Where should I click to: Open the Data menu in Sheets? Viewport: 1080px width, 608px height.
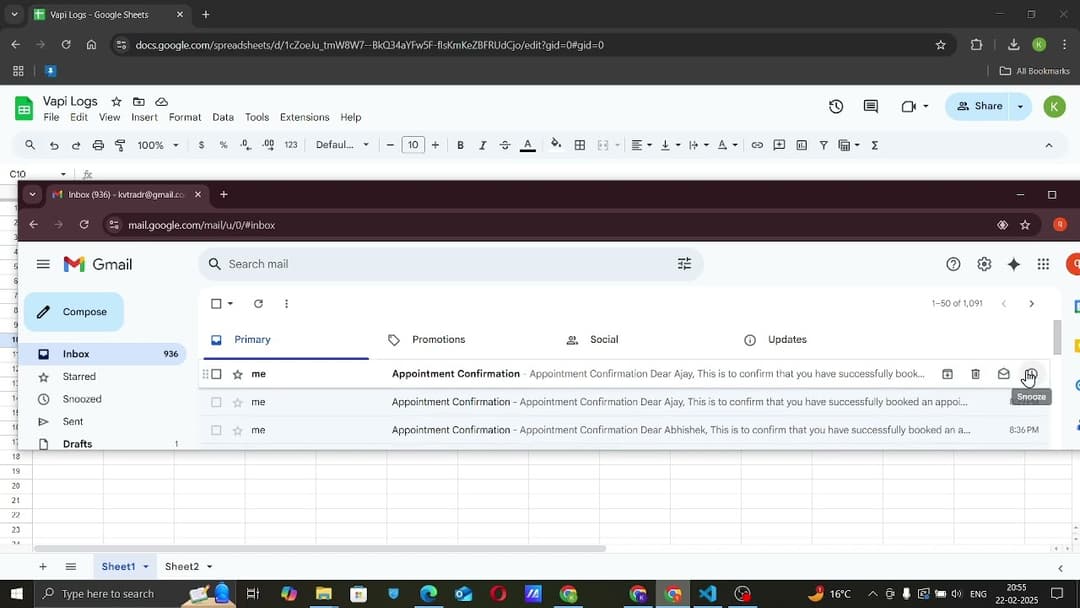click(x=223, y=117)
